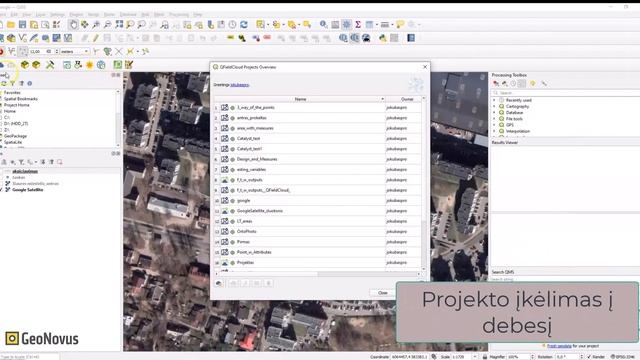Open the Settings menu

tap(58, 15)
